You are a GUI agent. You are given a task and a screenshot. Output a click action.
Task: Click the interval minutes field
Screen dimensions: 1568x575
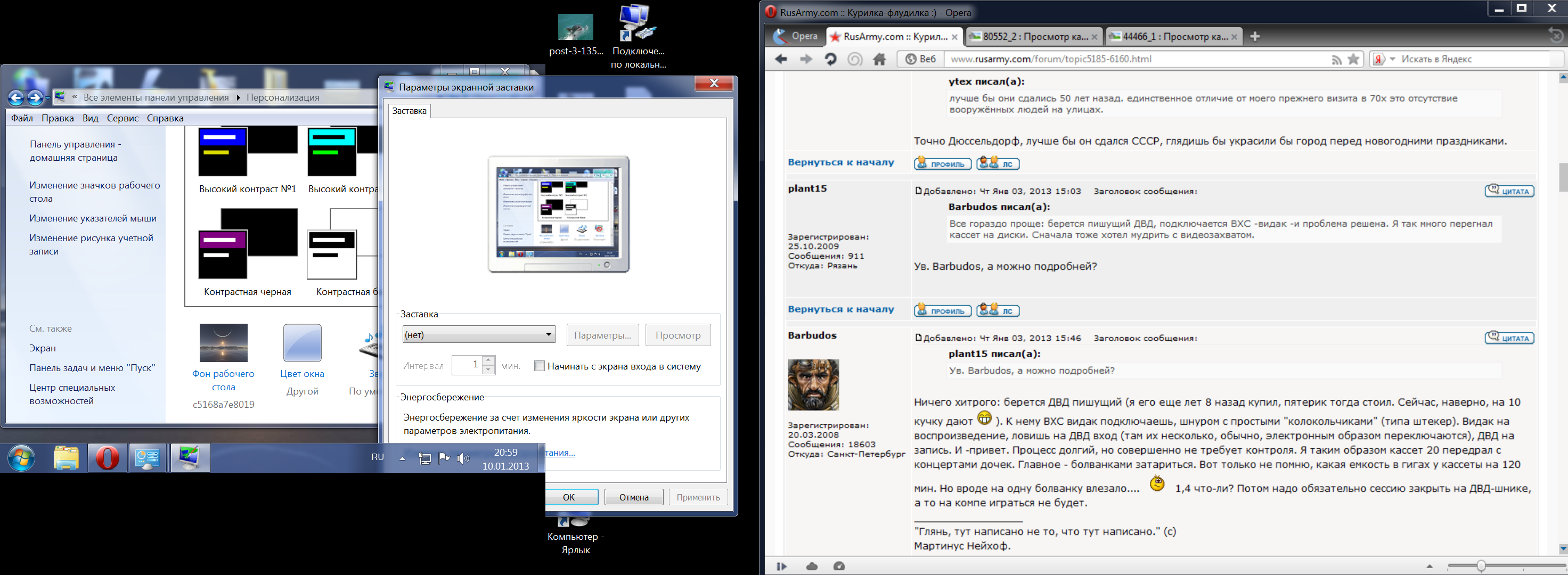coord(467,365)
